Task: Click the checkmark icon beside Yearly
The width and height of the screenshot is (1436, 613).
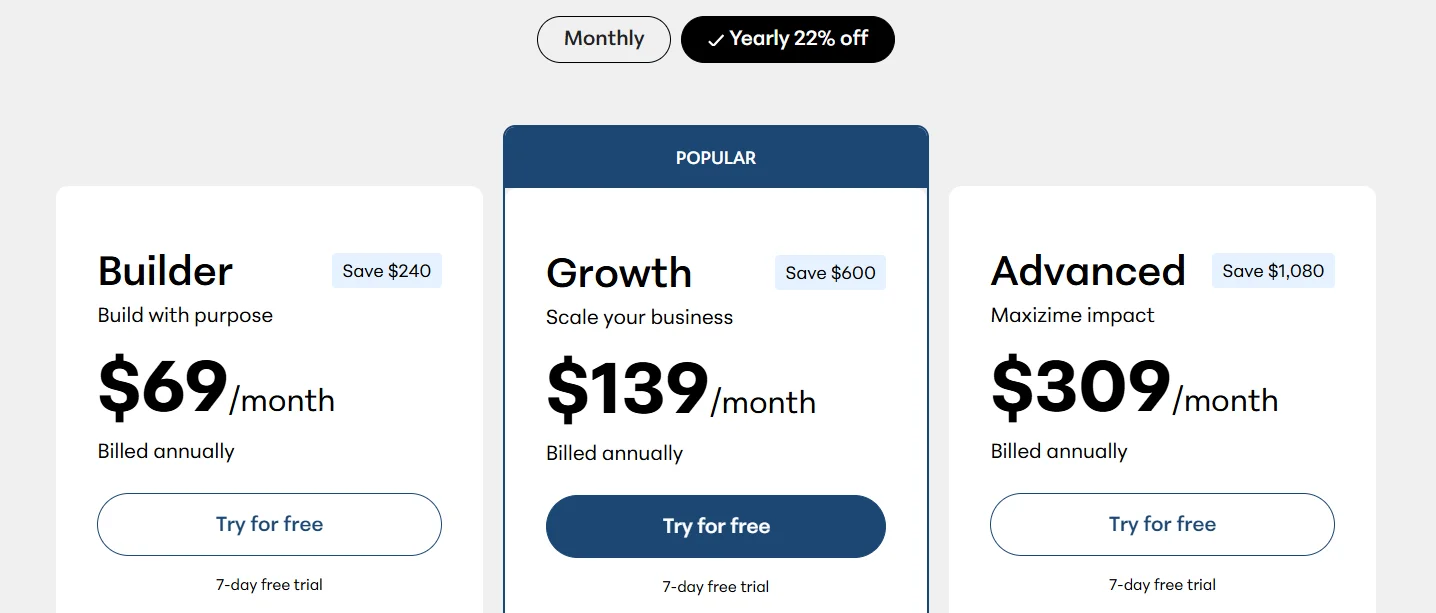Action: 715,41
